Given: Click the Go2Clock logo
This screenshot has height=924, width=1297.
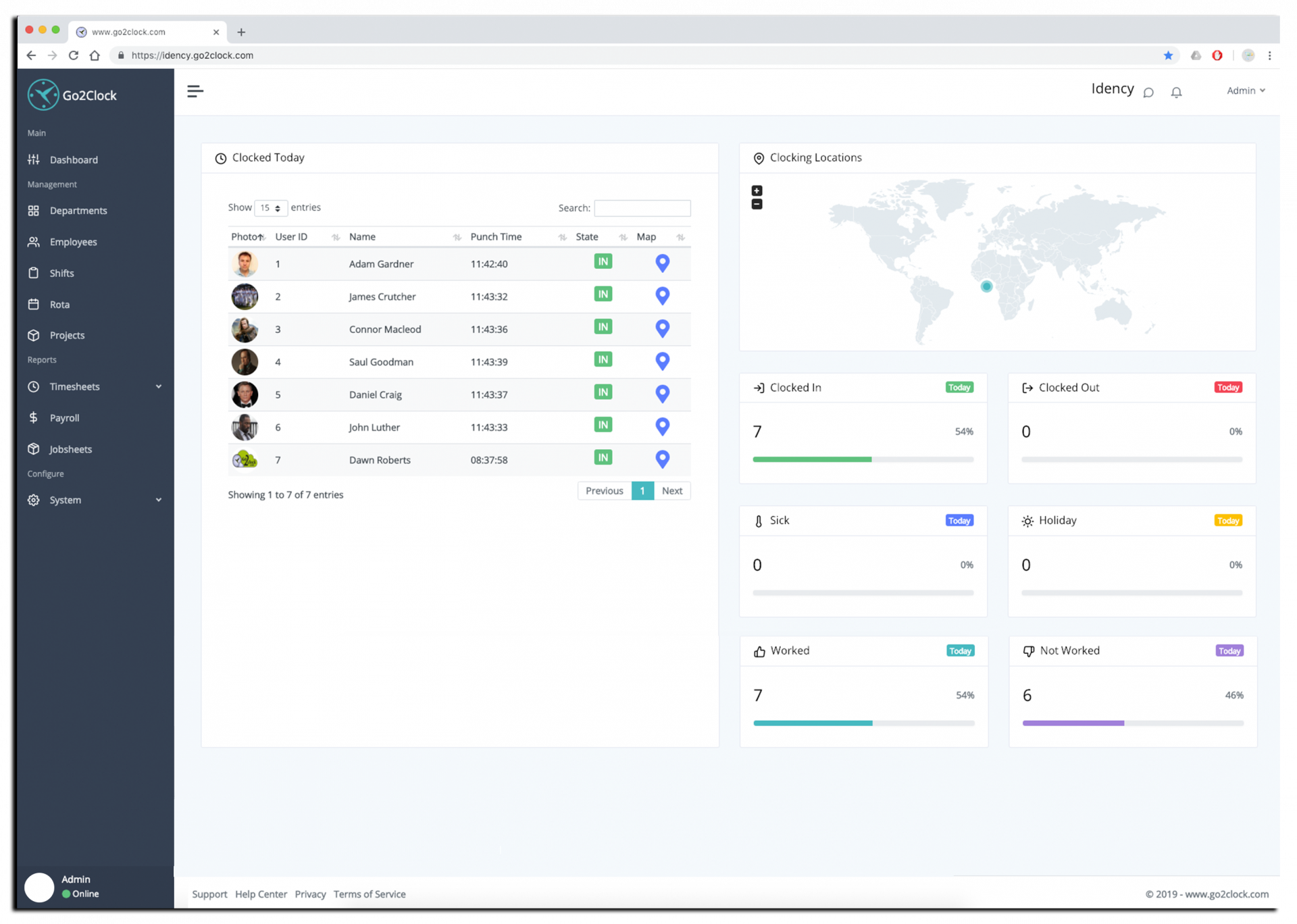Looking at the screenshot, I should pos(72,95).
